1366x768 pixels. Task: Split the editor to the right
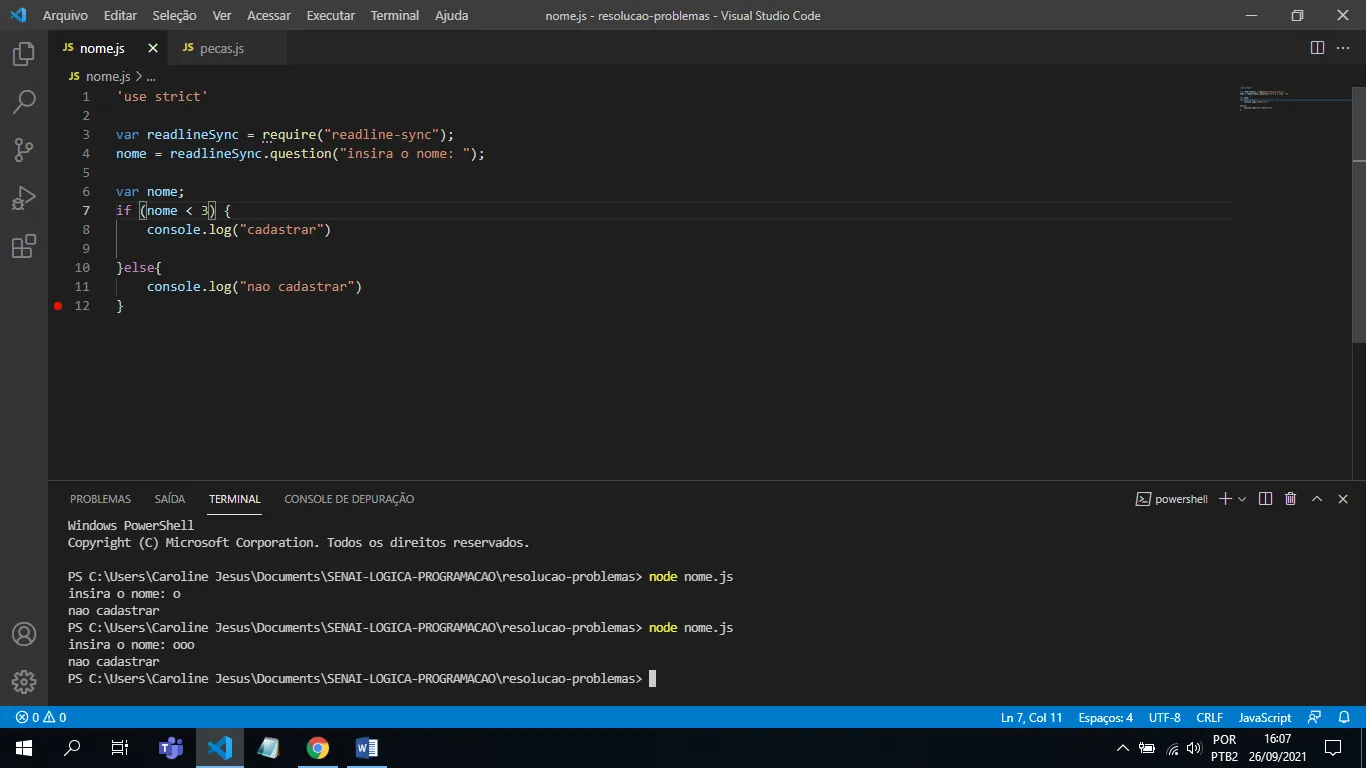pyautogui.click(x=1317, y=48)
